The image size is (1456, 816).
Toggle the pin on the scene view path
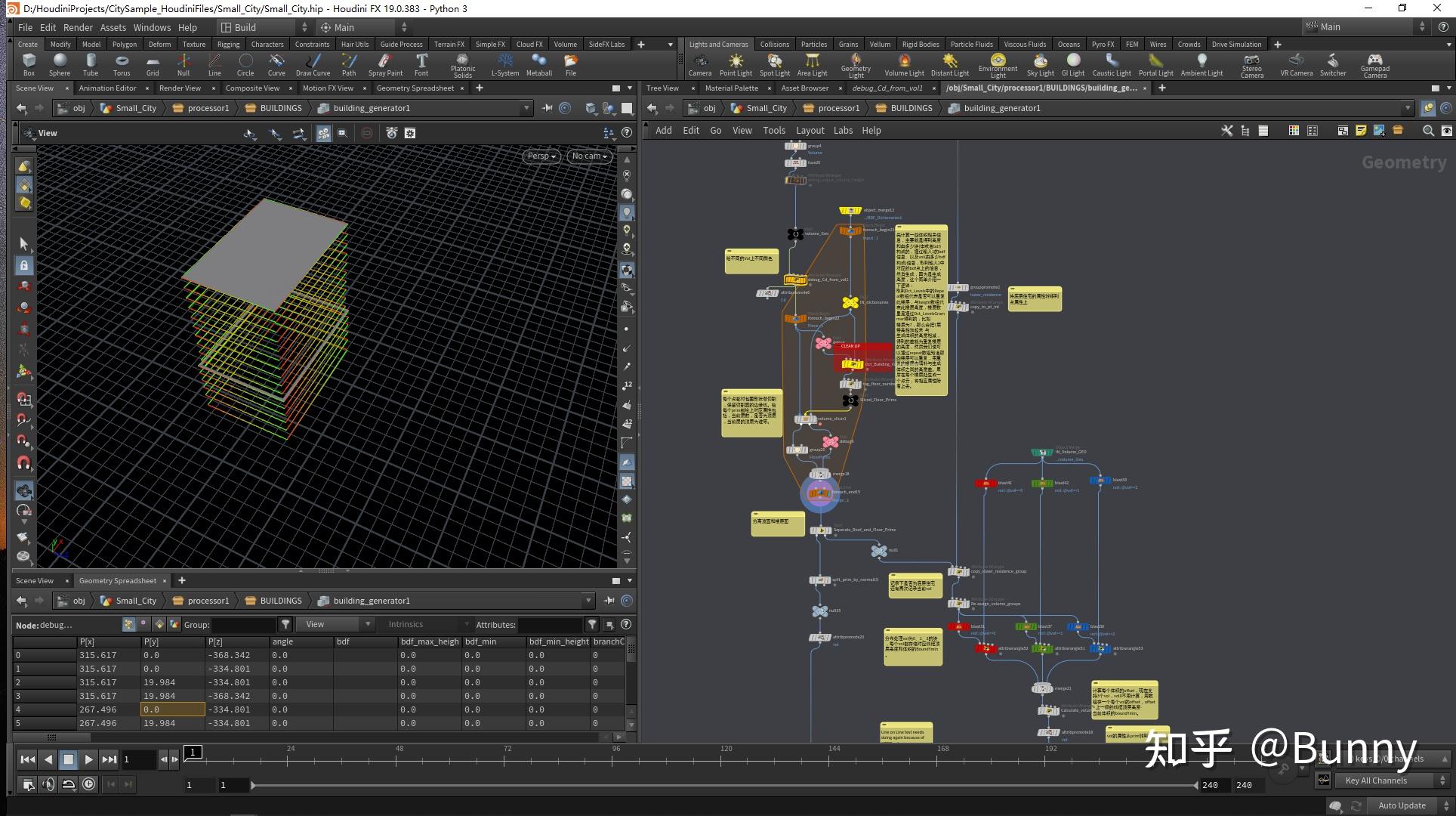(548, 108)
